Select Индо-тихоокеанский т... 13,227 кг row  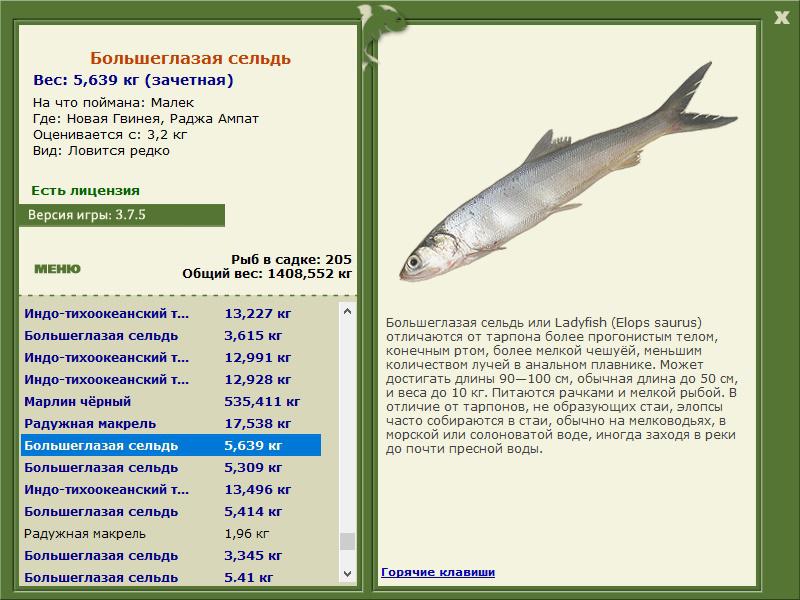coord(171,313)
